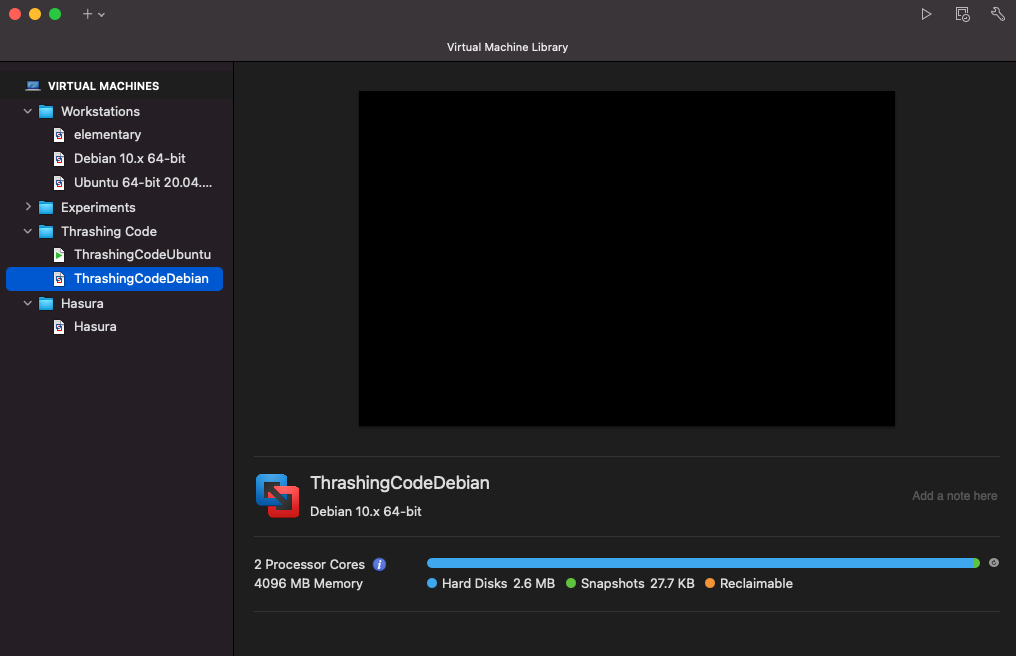Click the Debian 10.x VM file icon

point(59,159)
